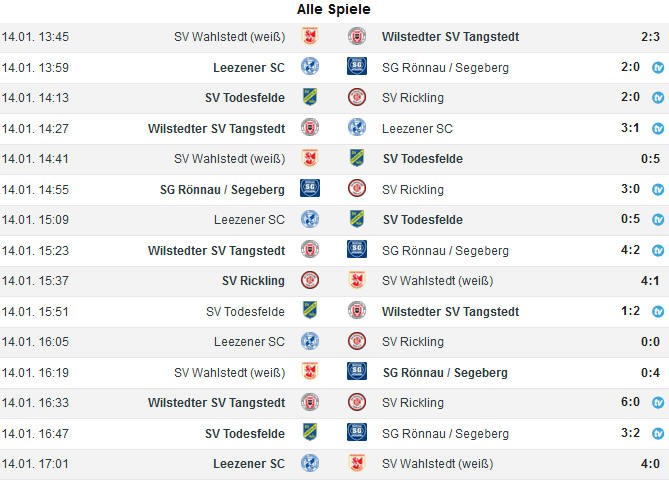Screen dimensions: 669x482
Task: Click TV icon on the 6:0 Tangstedt game
Action: click(658, 403)
